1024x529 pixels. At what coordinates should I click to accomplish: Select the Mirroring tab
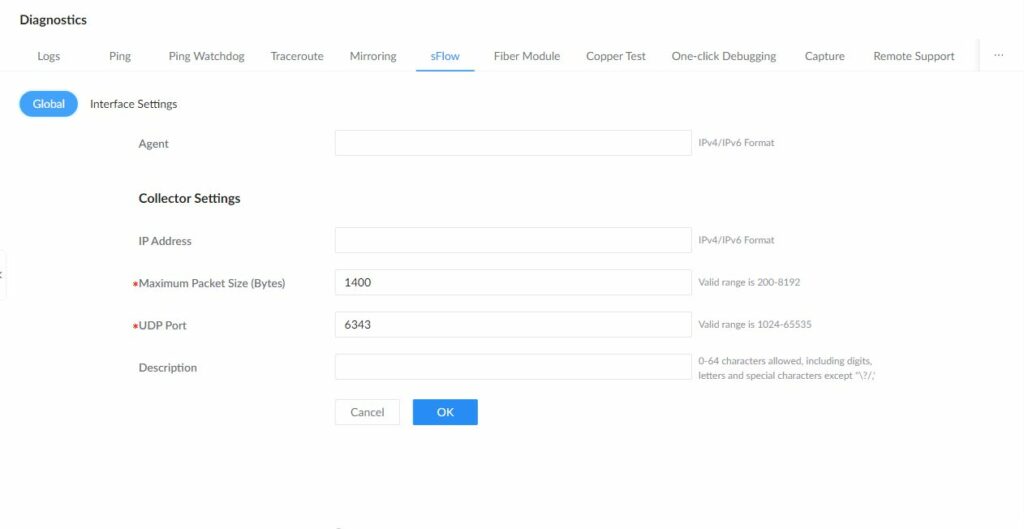coord(373,56)
